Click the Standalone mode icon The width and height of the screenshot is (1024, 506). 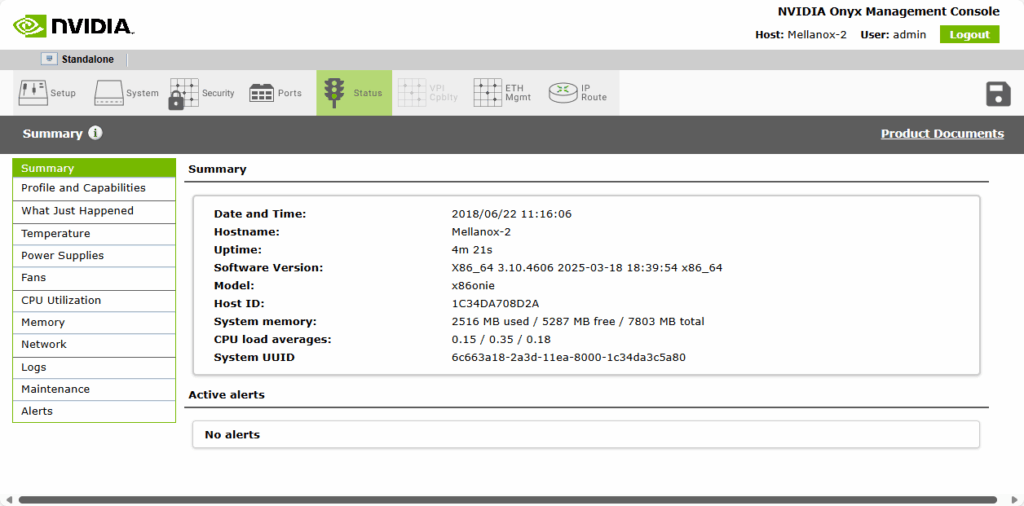tap(49, 59)
